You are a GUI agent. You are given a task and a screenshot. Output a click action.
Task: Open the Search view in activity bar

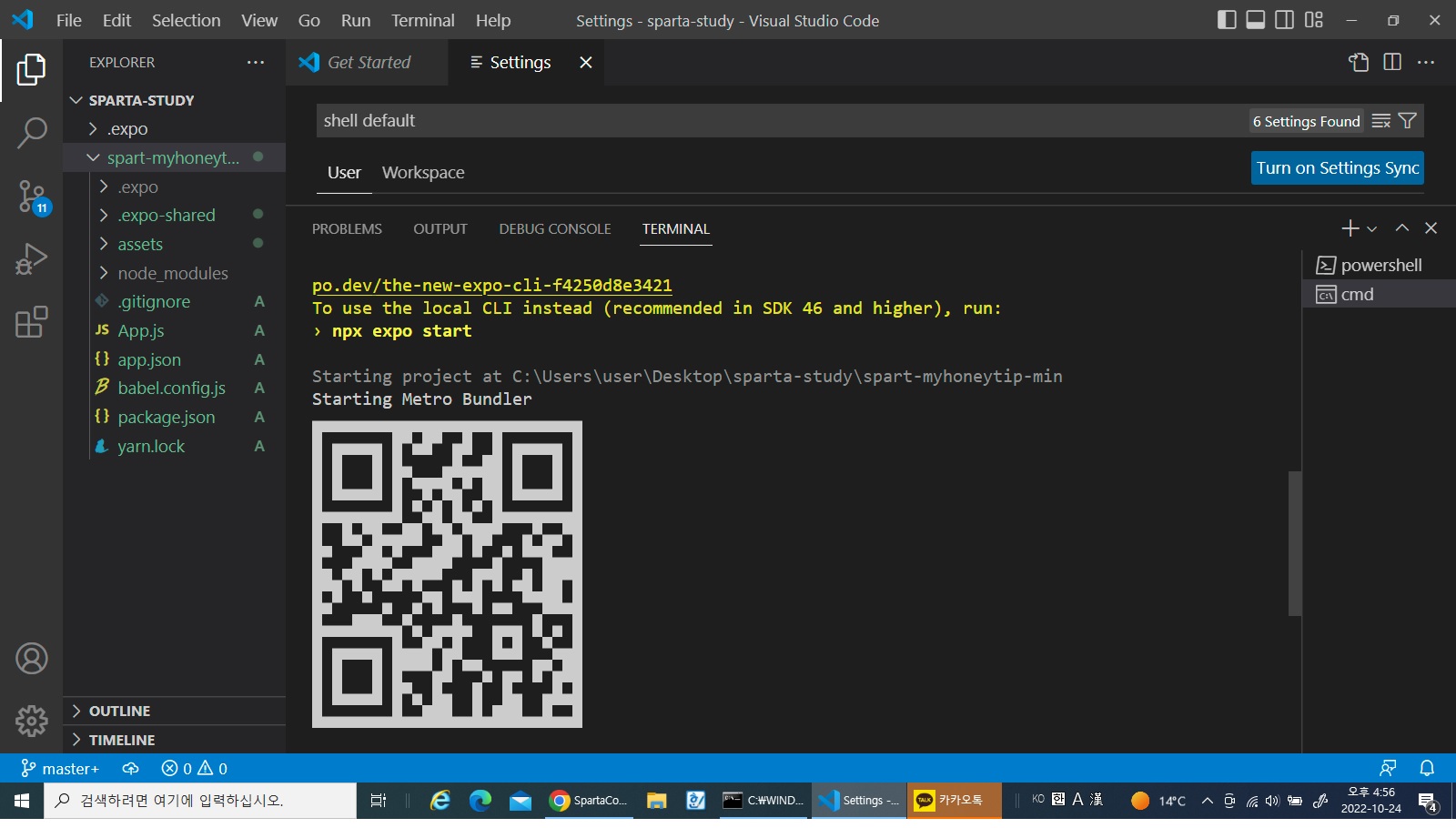coord(31,133)
